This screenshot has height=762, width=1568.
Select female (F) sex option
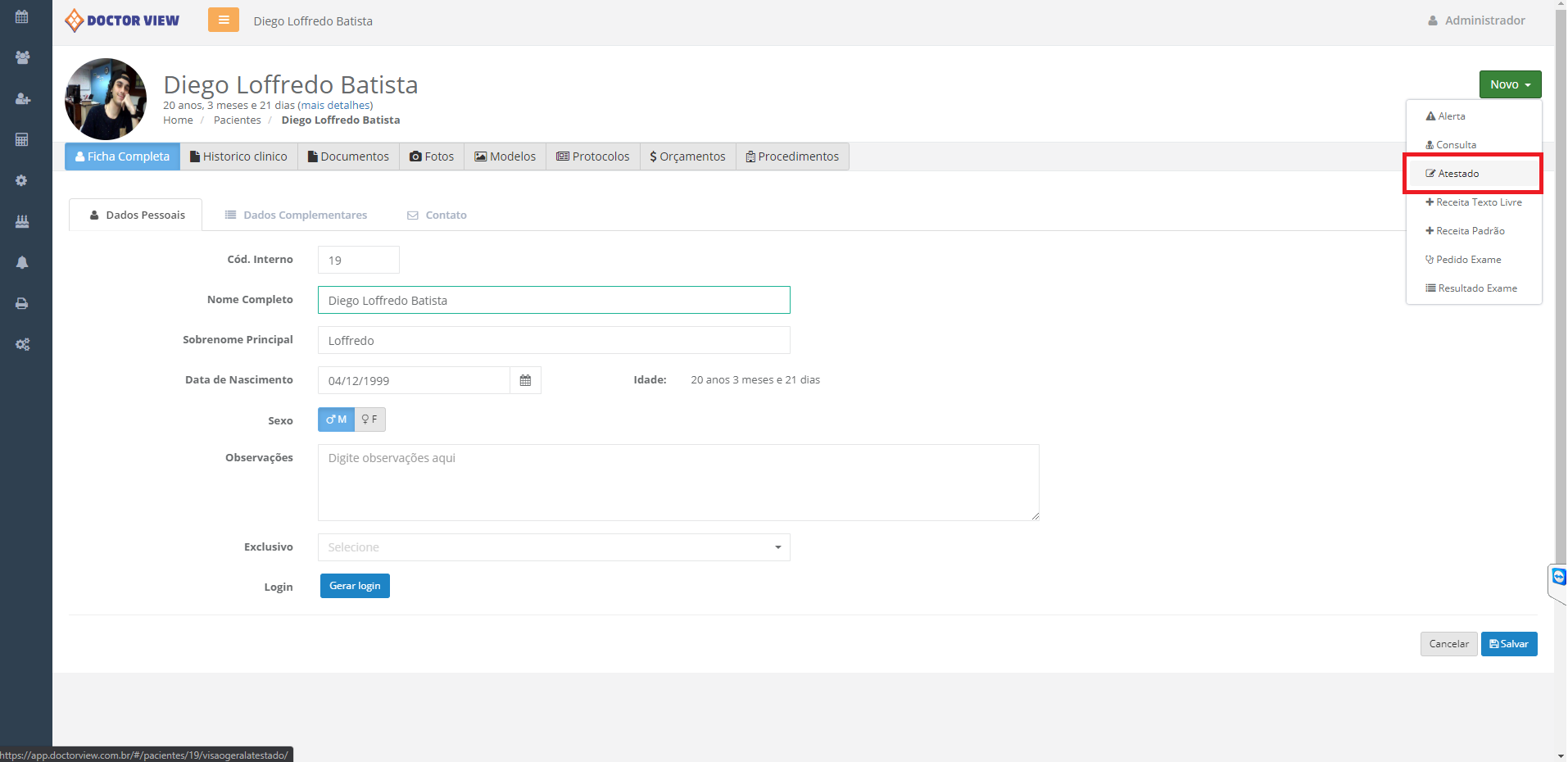click(x=369, y=420)
